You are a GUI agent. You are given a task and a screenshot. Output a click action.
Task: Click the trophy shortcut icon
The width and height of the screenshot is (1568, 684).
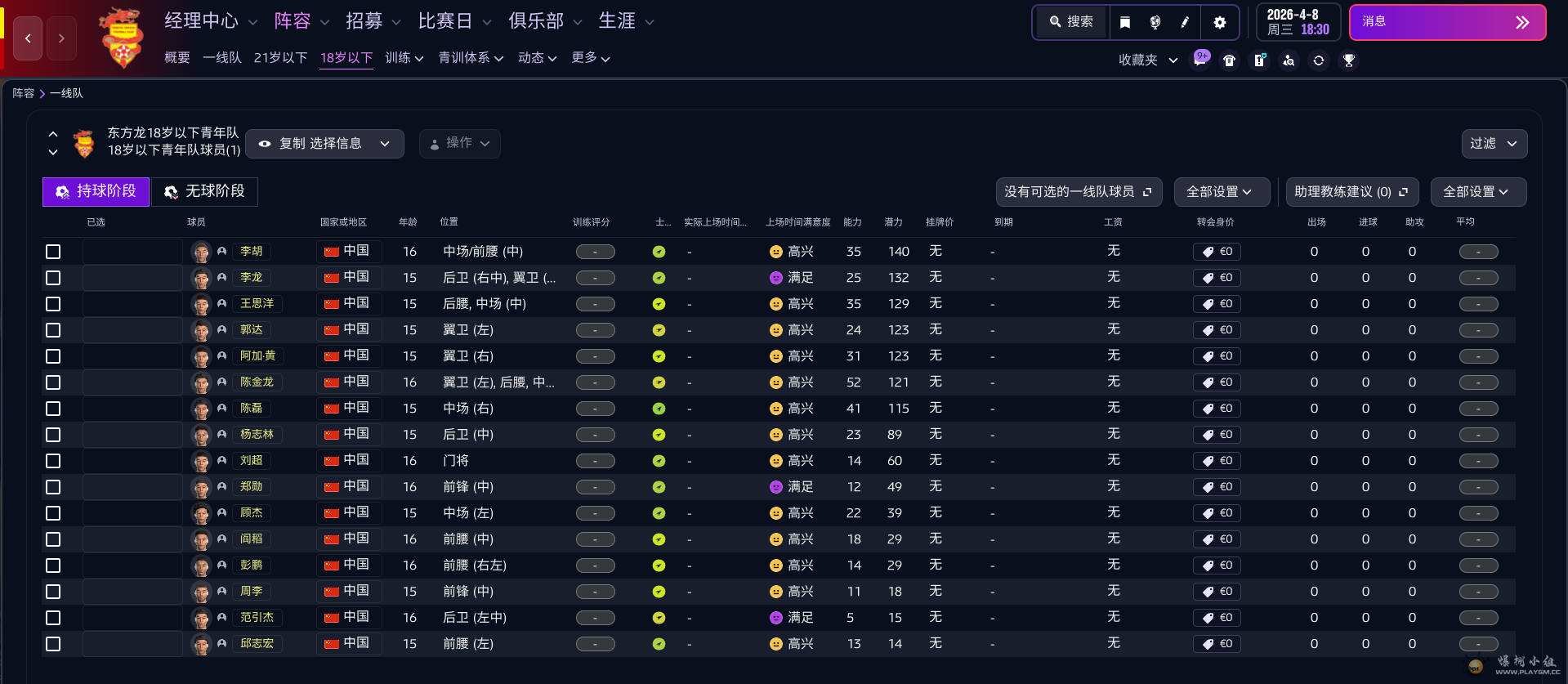click(1349, 60)
